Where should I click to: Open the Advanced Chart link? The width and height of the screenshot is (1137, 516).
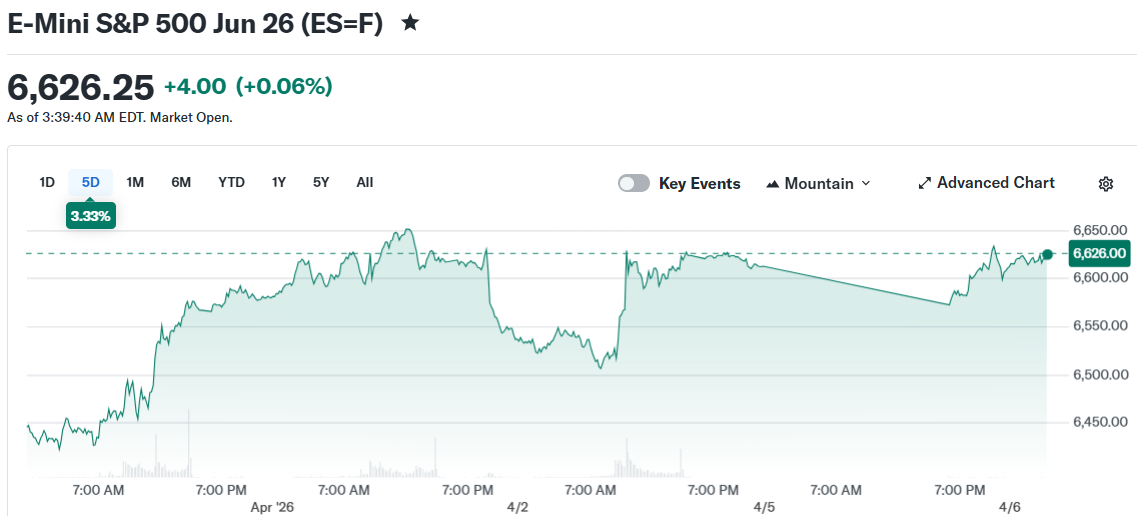coord(995,183)
